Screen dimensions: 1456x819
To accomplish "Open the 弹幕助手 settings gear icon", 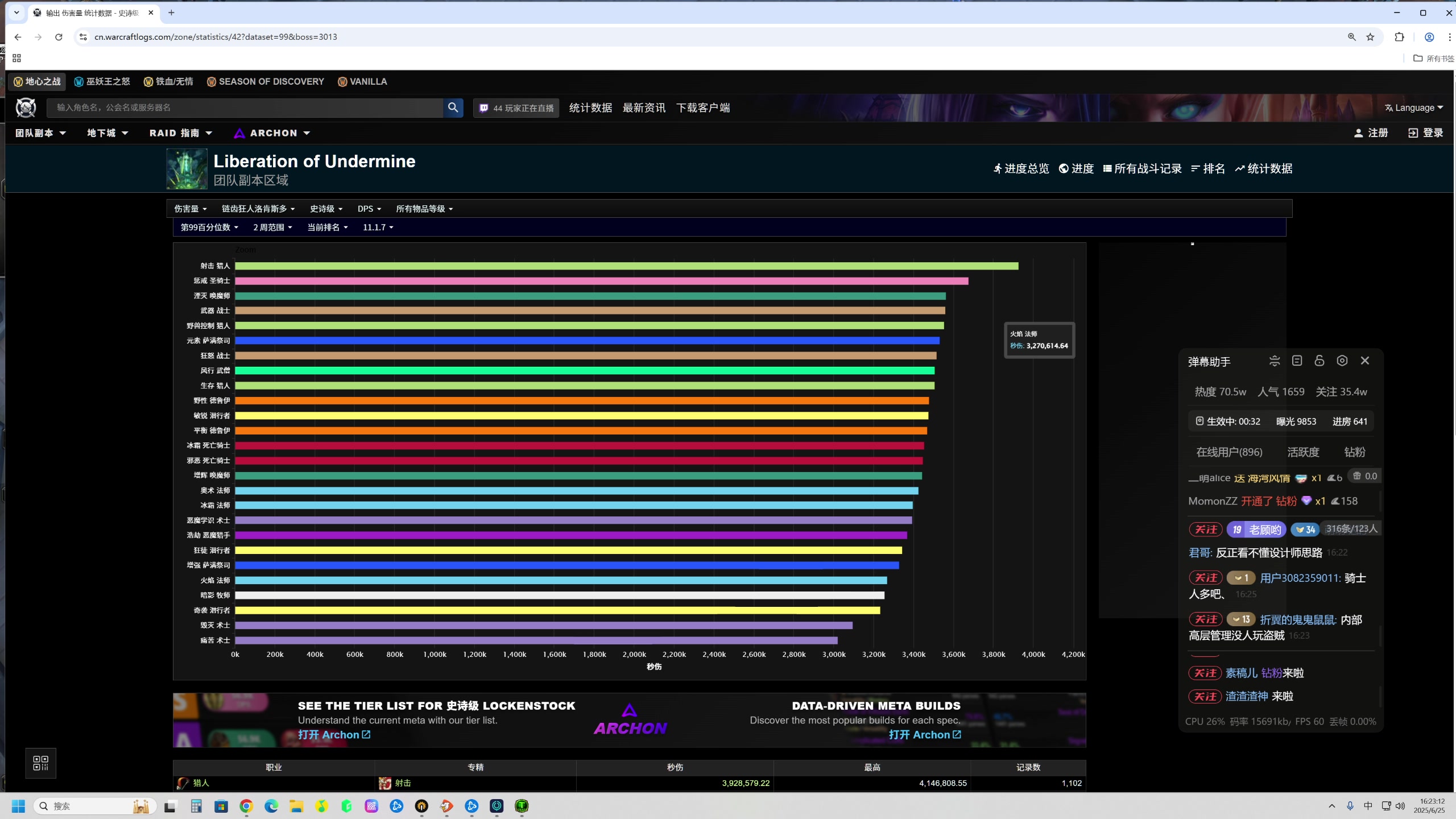I will click(x=1342, y=361).
